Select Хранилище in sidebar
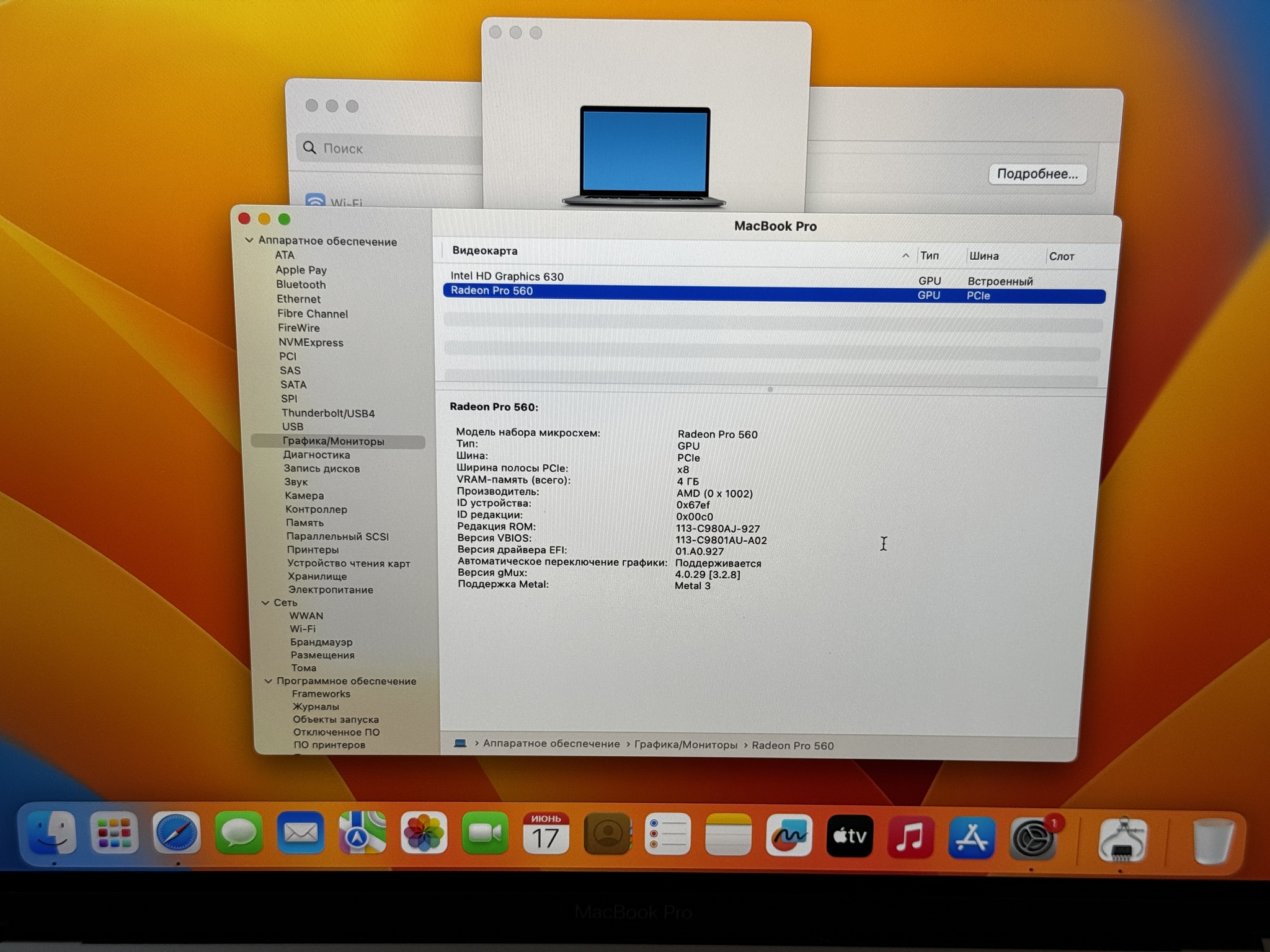The width and height of the screenshot is (1270, 952). coord(317,576)
